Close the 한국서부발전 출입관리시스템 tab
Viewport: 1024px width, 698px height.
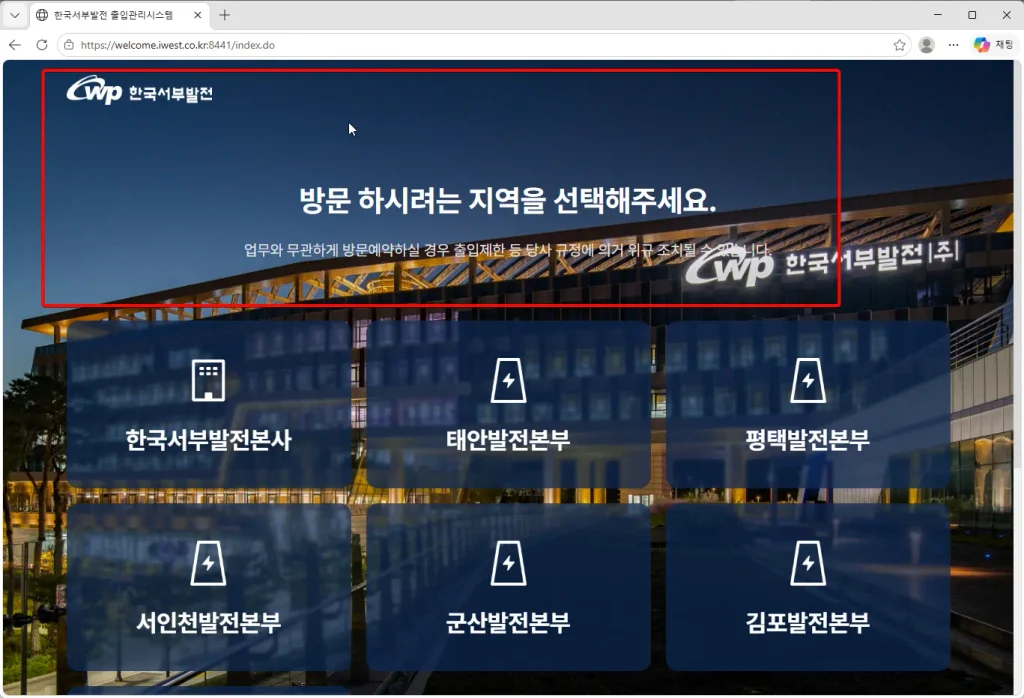[x=197, y=15]
